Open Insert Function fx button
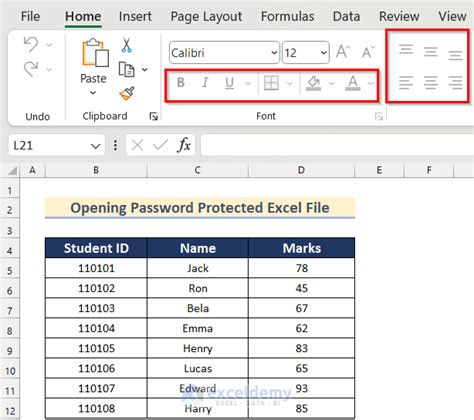 pyautogui.click(x=184, y=145)
